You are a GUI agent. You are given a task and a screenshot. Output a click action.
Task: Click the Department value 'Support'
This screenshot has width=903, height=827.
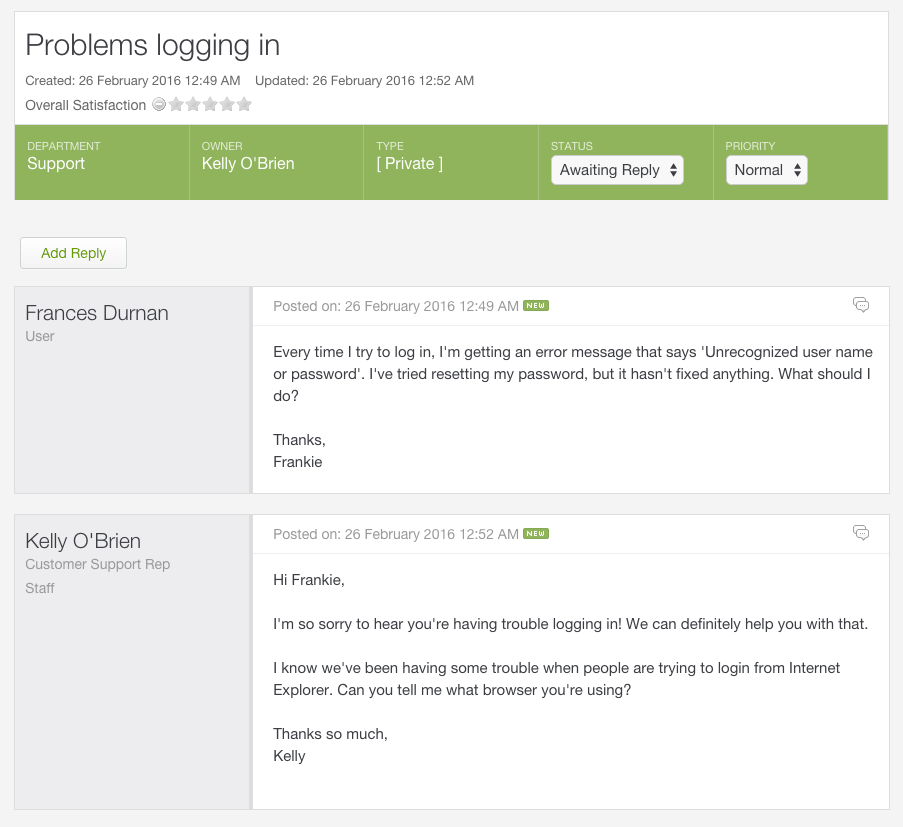56,164
